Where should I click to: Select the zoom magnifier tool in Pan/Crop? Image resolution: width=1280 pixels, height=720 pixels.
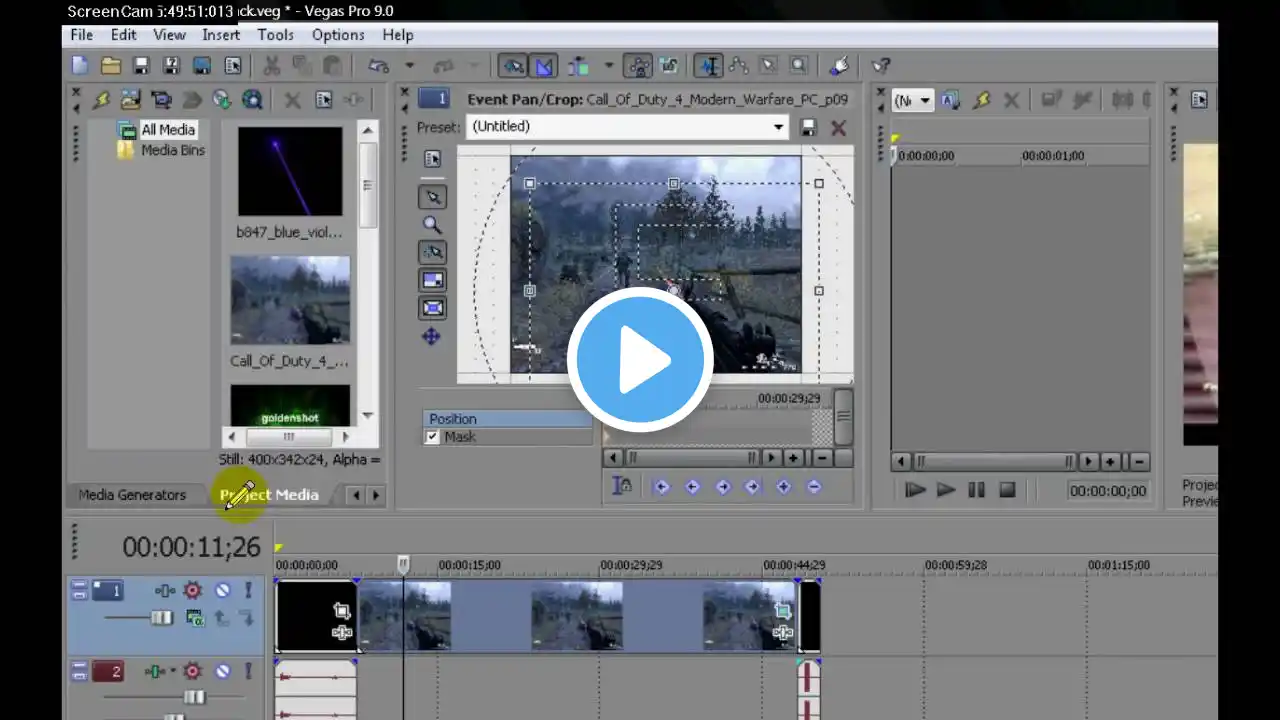tap(432, 225)
